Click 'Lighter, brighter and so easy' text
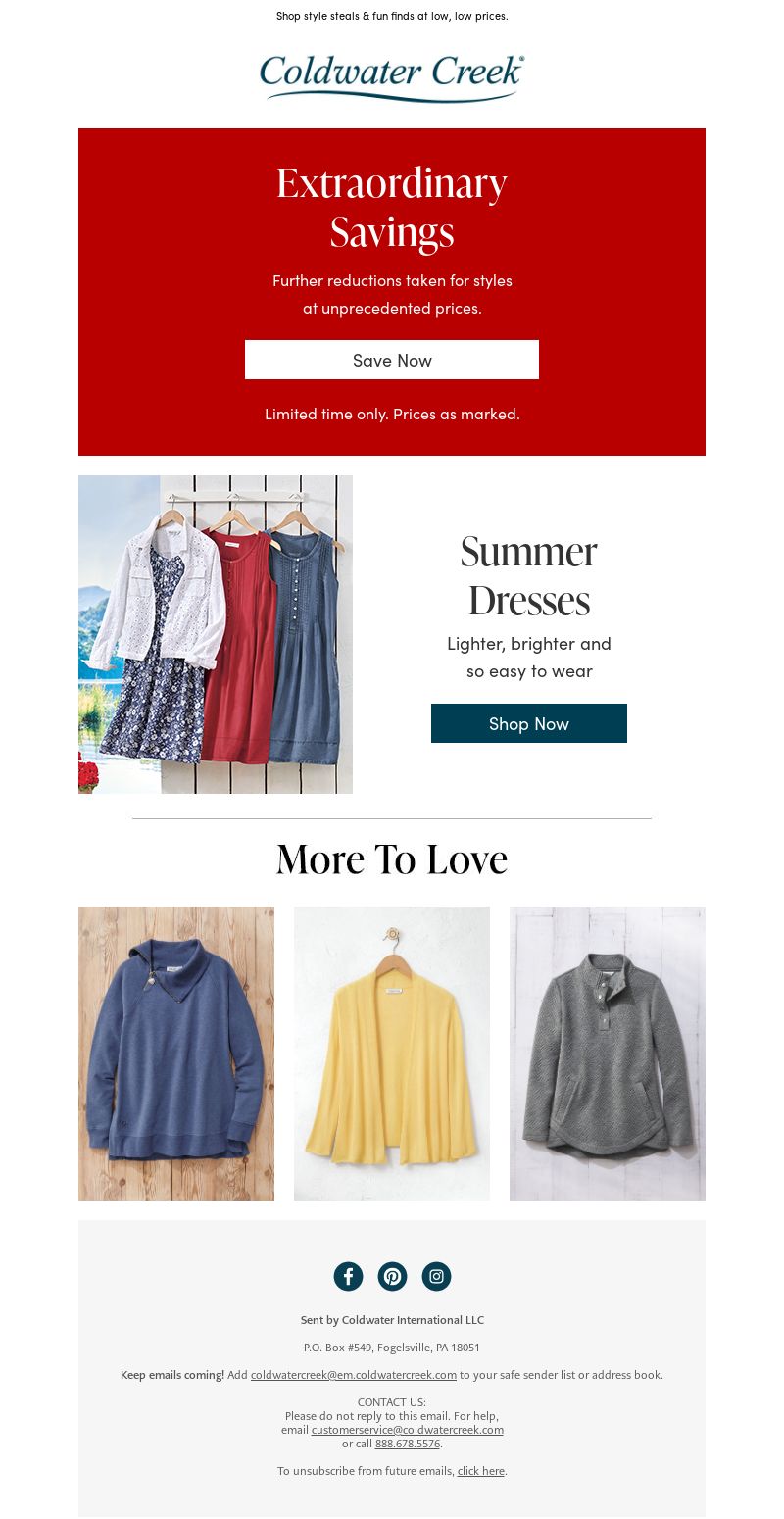 [529, 658]
